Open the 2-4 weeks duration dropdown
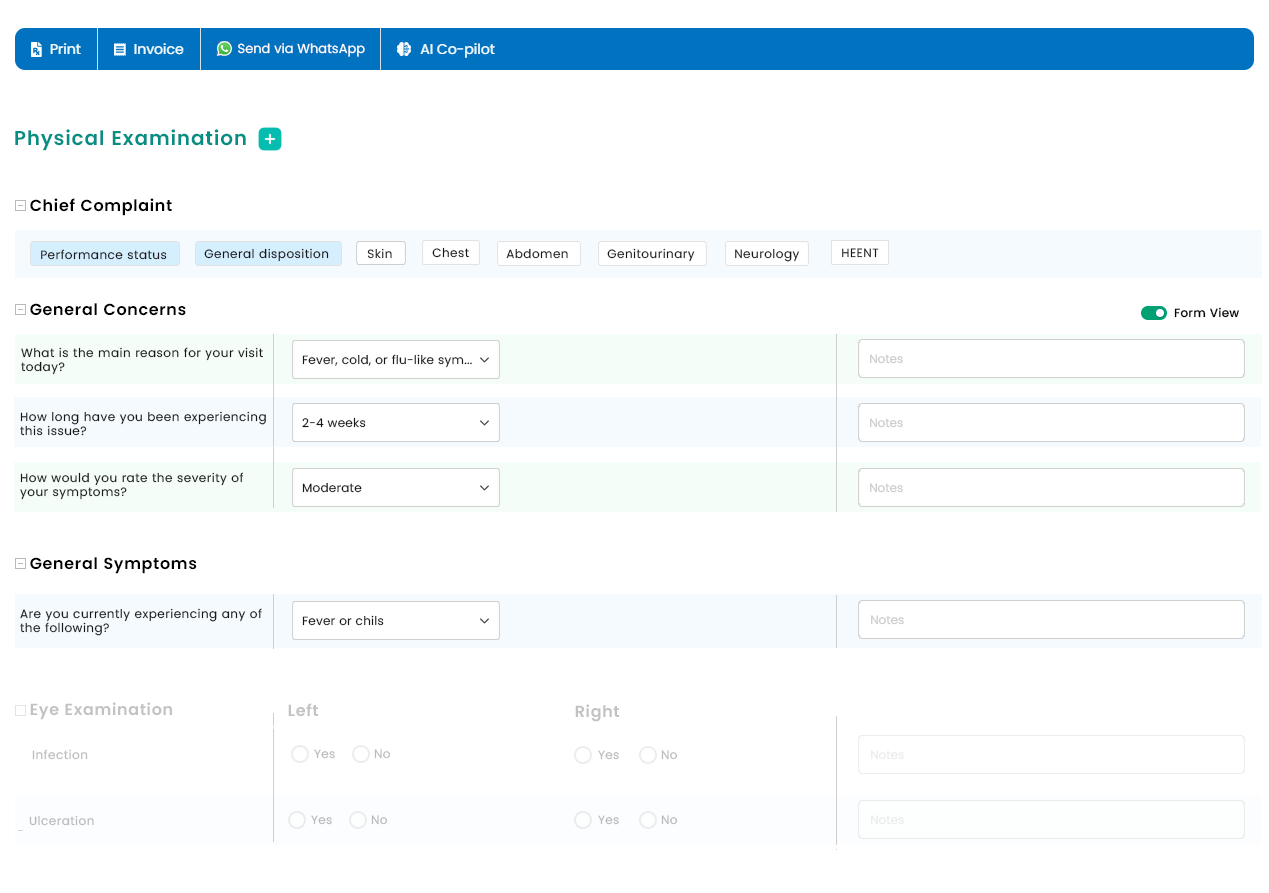This screenshot has height=893, width=1269. pos(395,423)
